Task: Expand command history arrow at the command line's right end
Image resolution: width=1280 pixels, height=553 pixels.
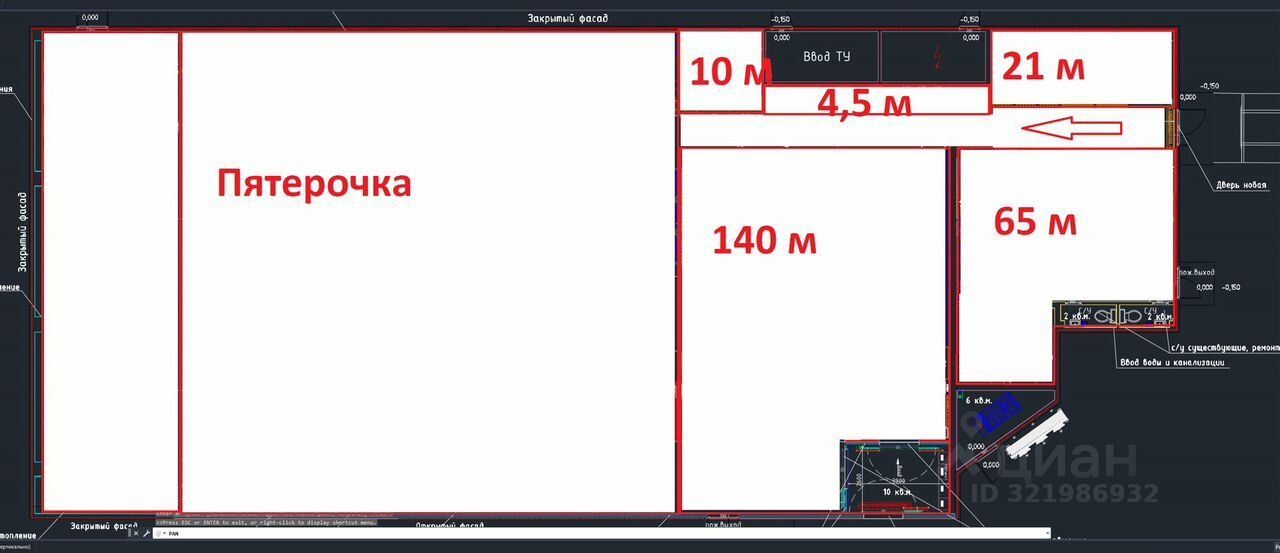Action: pos(1047,533)
